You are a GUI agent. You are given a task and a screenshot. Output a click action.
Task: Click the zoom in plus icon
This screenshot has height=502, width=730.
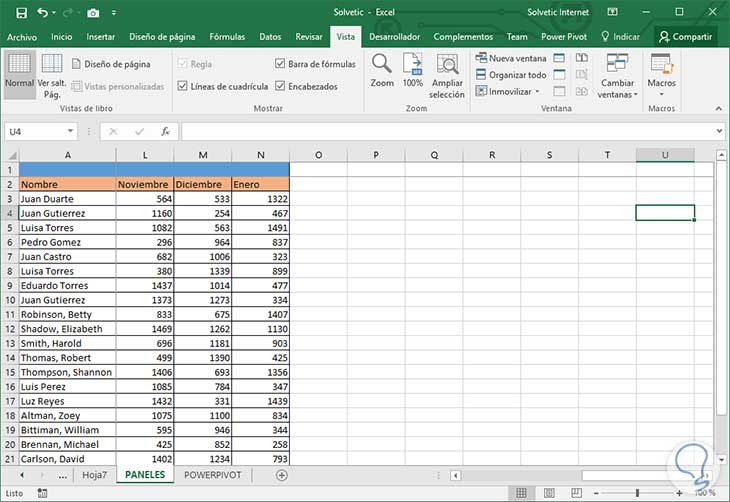coord(679,493)
